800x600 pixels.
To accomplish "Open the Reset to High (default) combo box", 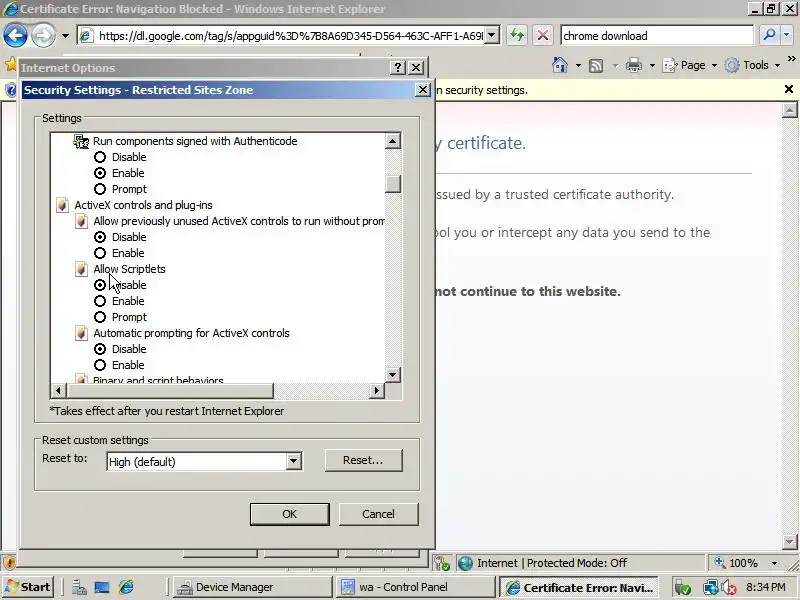I will (x=205, y=462).
